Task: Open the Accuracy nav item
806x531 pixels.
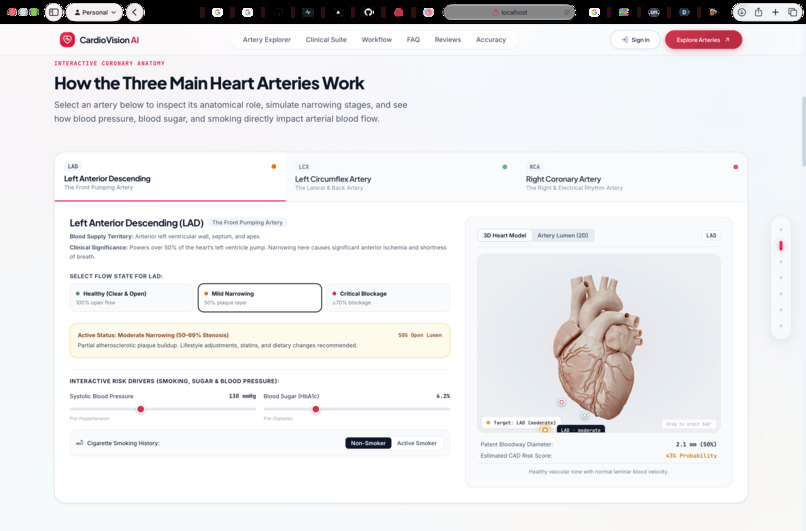Action: coord(491,40)
